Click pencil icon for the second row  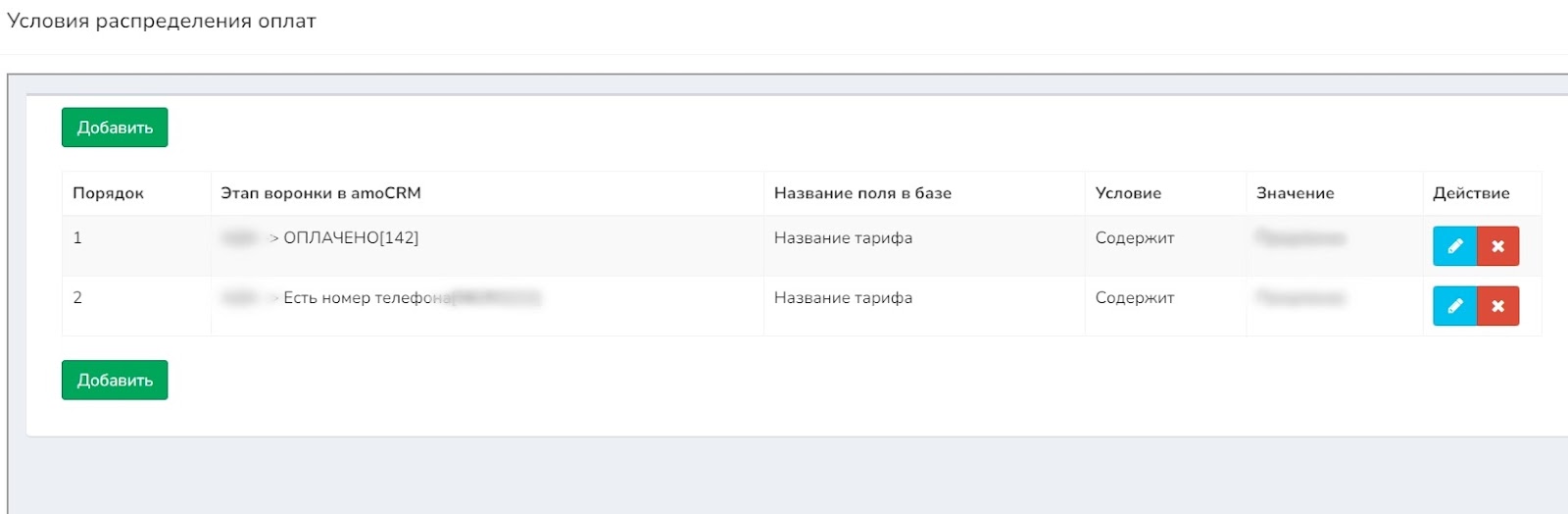pyautogui.click(x=1454, y=306)
